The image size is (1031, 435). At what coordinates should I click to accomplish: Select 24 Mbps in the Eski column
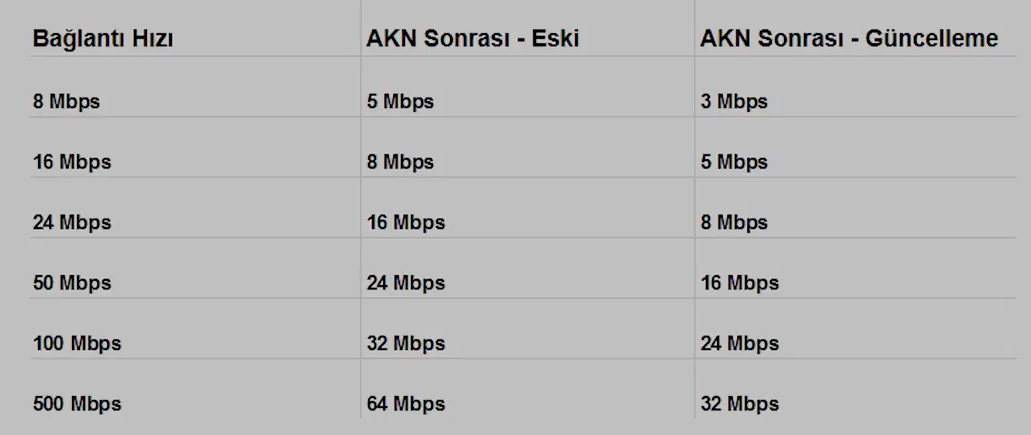pos(406,283)
